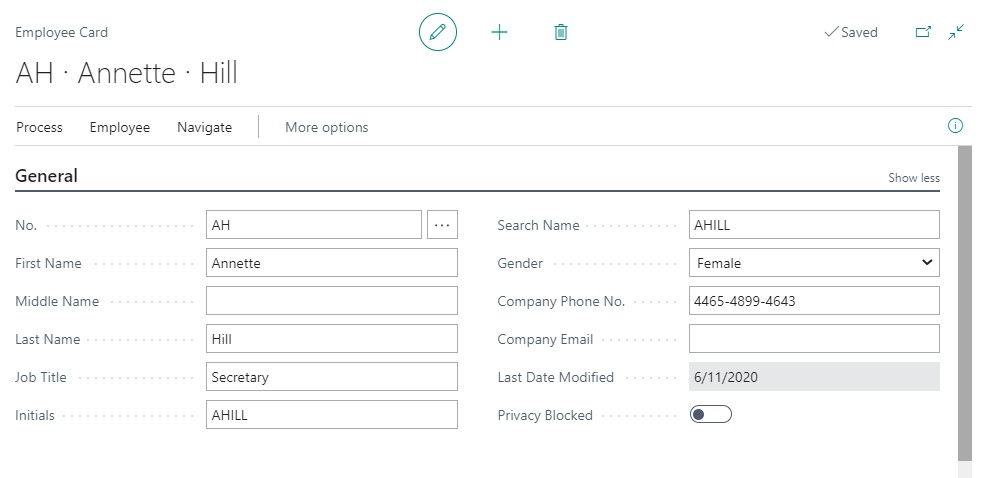Open the Gender dropdown

(814, 263)
